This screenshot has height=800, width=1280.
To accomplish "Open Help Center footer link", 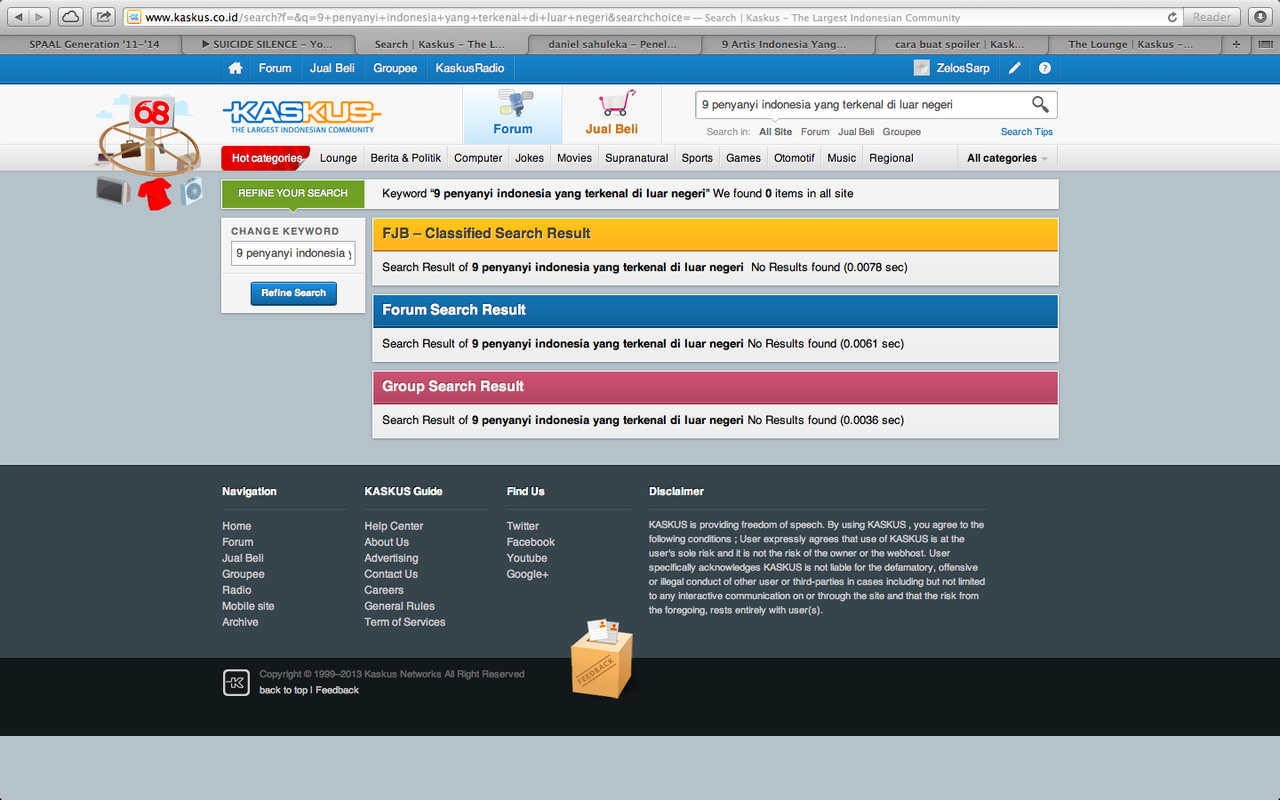I will click(x=394, y=526).
